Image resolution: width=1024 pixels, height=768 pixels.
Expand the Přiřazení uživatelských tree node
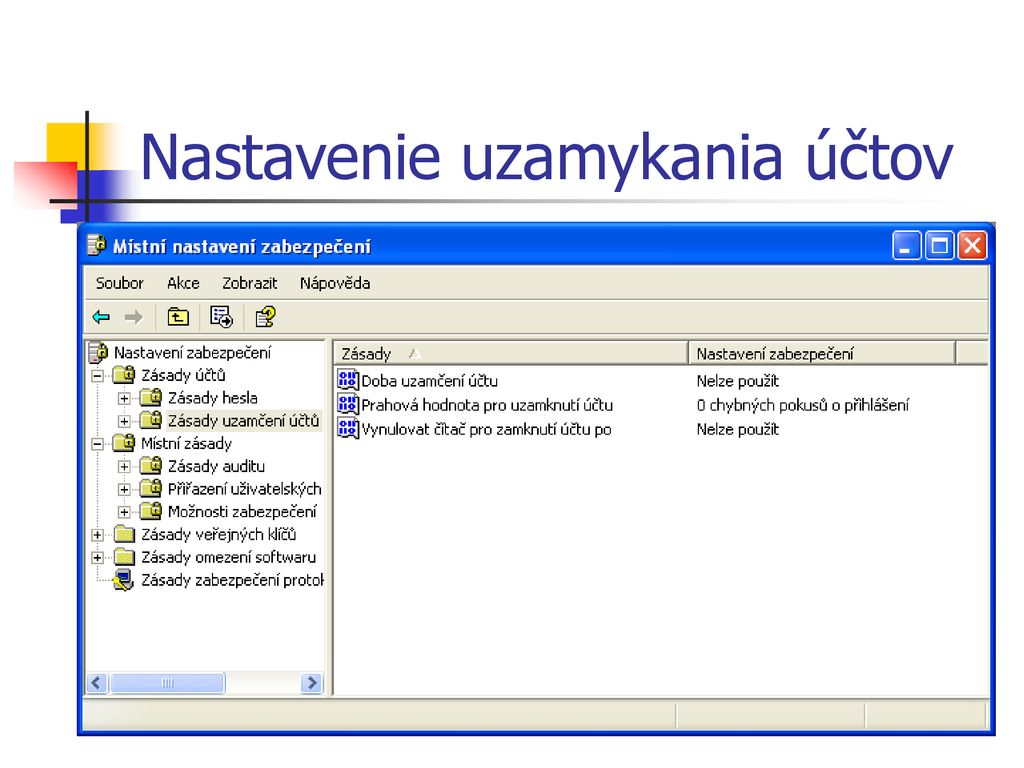pyautogui.click(x=124, y=489)
